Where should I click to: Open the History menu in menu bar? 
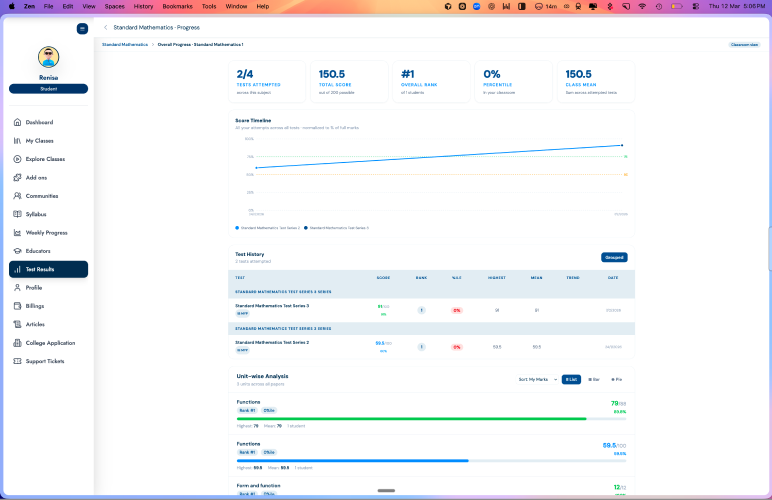143,6
